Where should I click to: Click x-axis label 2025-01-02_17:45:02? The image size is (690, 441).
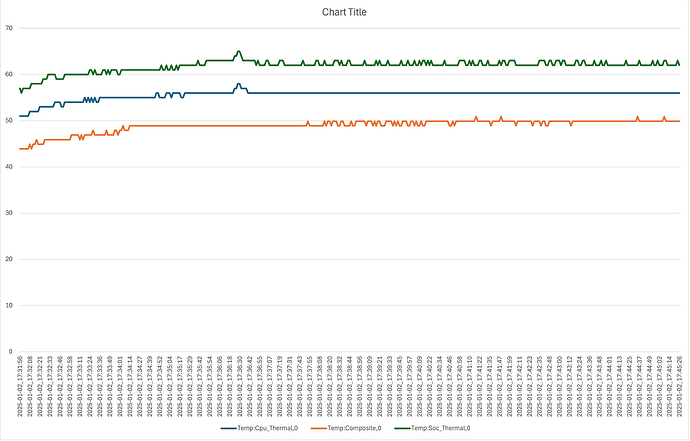point(660,386)
